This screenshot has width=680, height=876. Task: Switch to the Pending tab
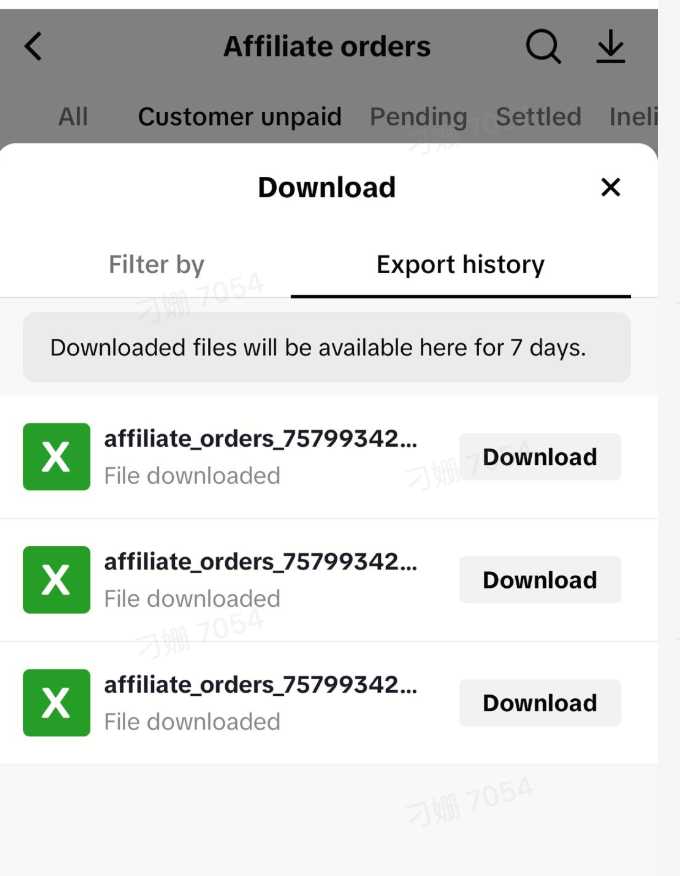click(419, 117)
